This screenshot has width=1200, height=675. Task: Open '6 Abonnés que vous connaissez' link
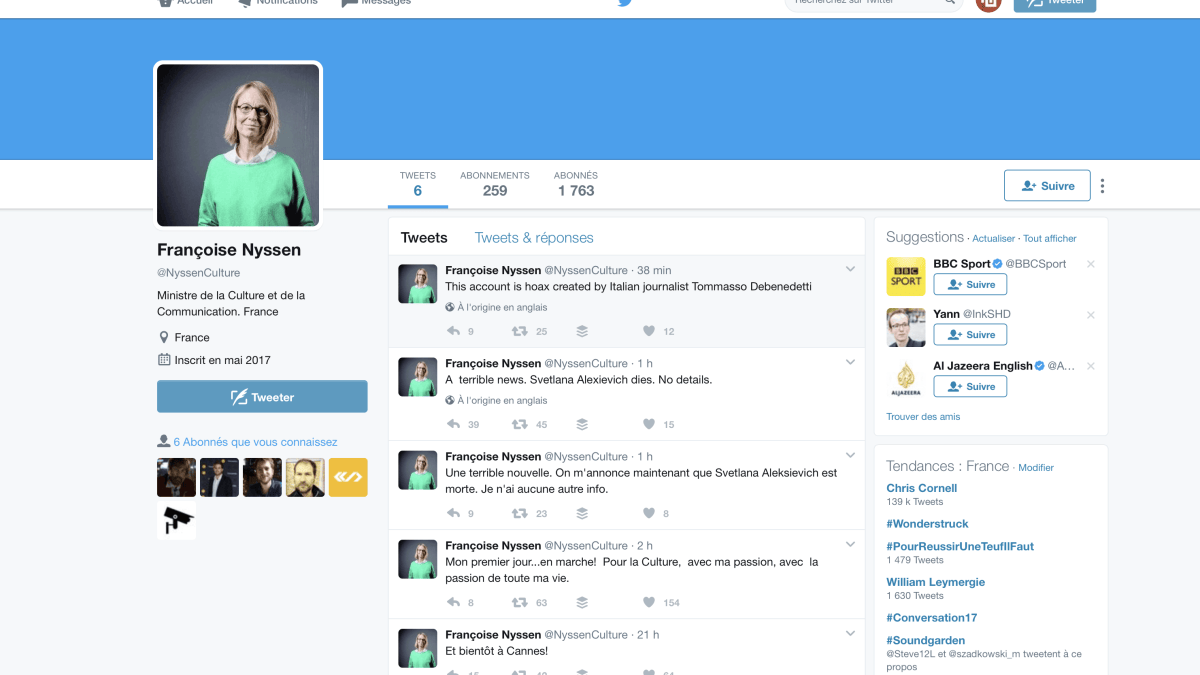[x=255, y=442]
